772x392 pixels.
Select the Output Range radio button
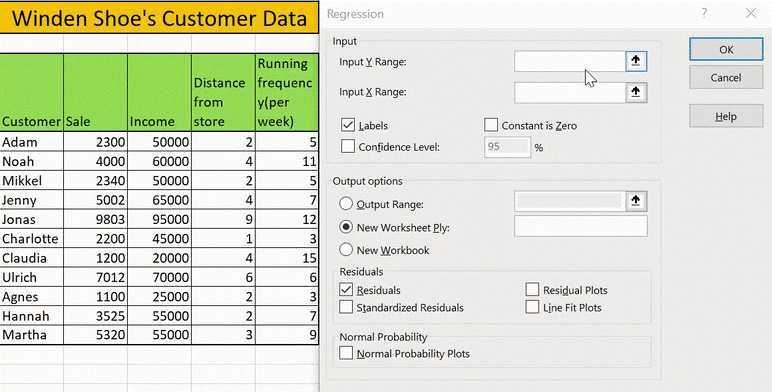[346, 203]
